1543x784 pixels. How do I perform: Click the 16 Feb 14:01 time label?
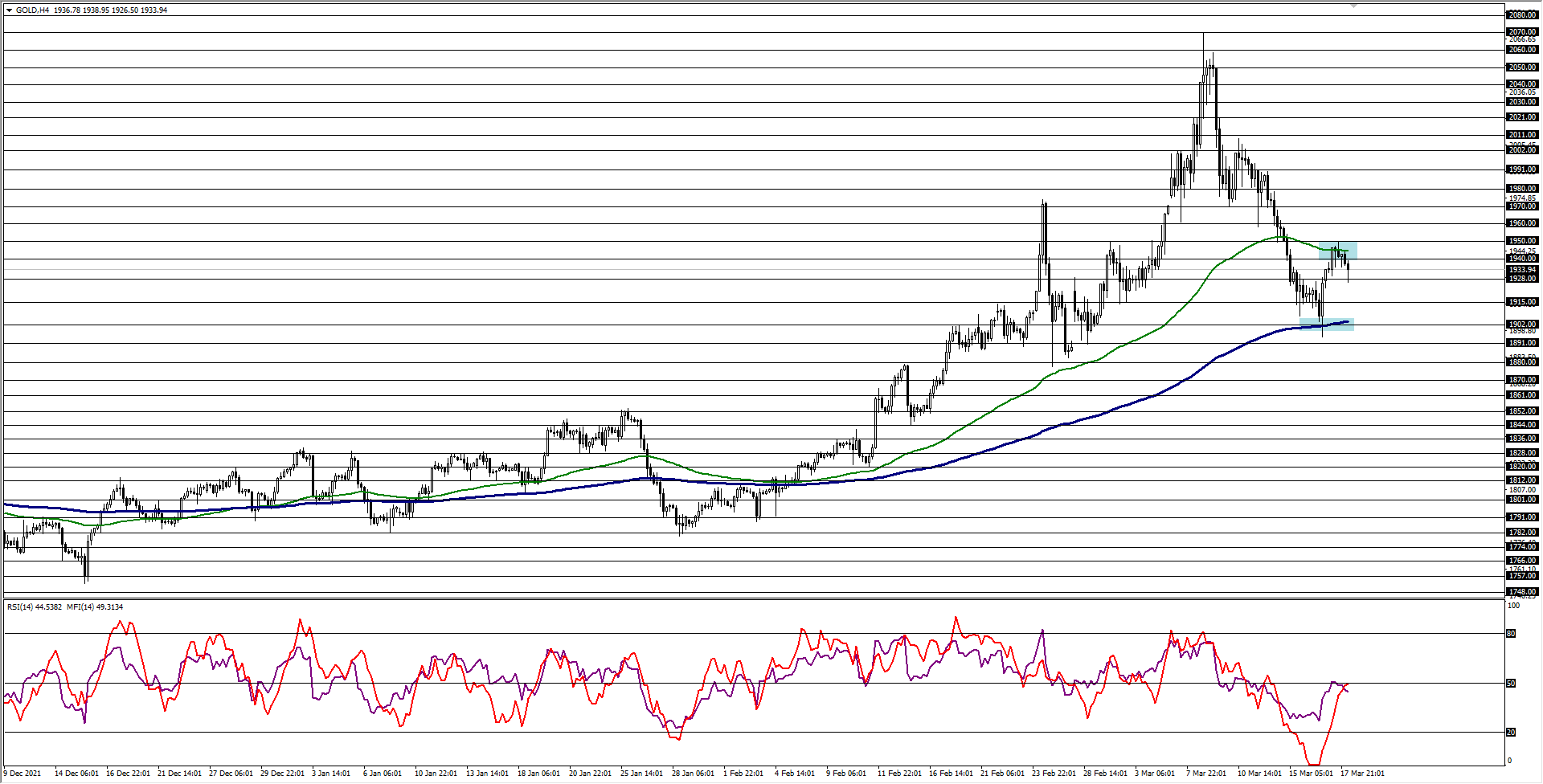click(x=951, y=774)
